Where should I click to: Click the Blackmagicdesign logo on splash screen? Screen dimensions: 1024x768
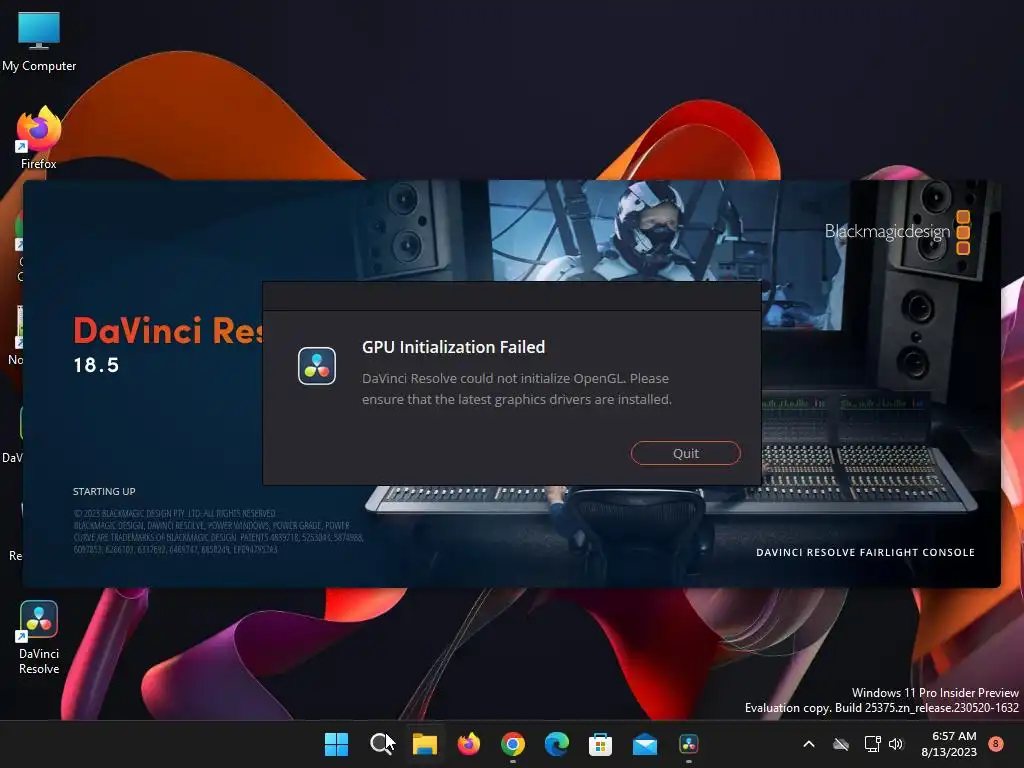[897, 232]
